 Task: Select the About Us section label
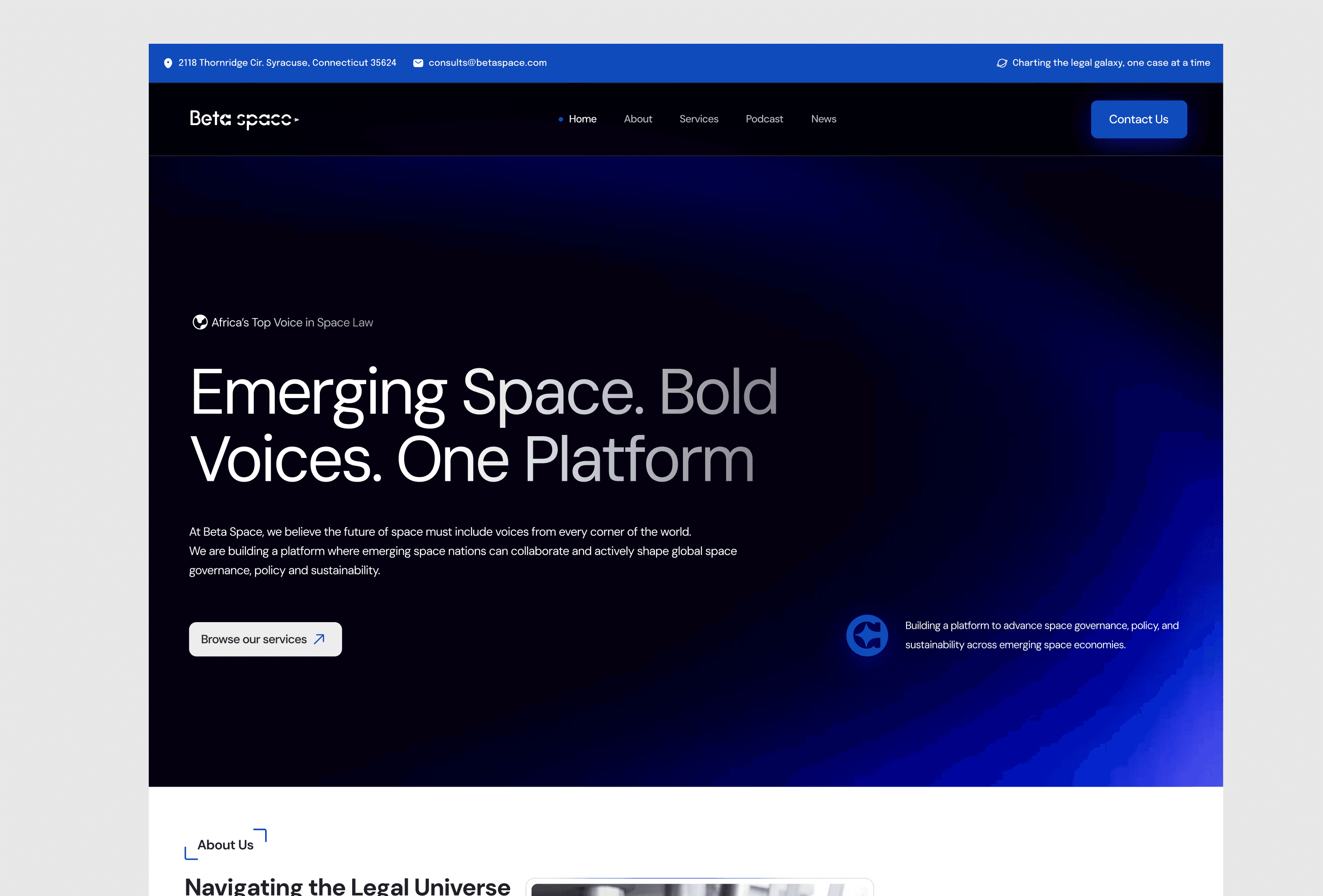225,845
